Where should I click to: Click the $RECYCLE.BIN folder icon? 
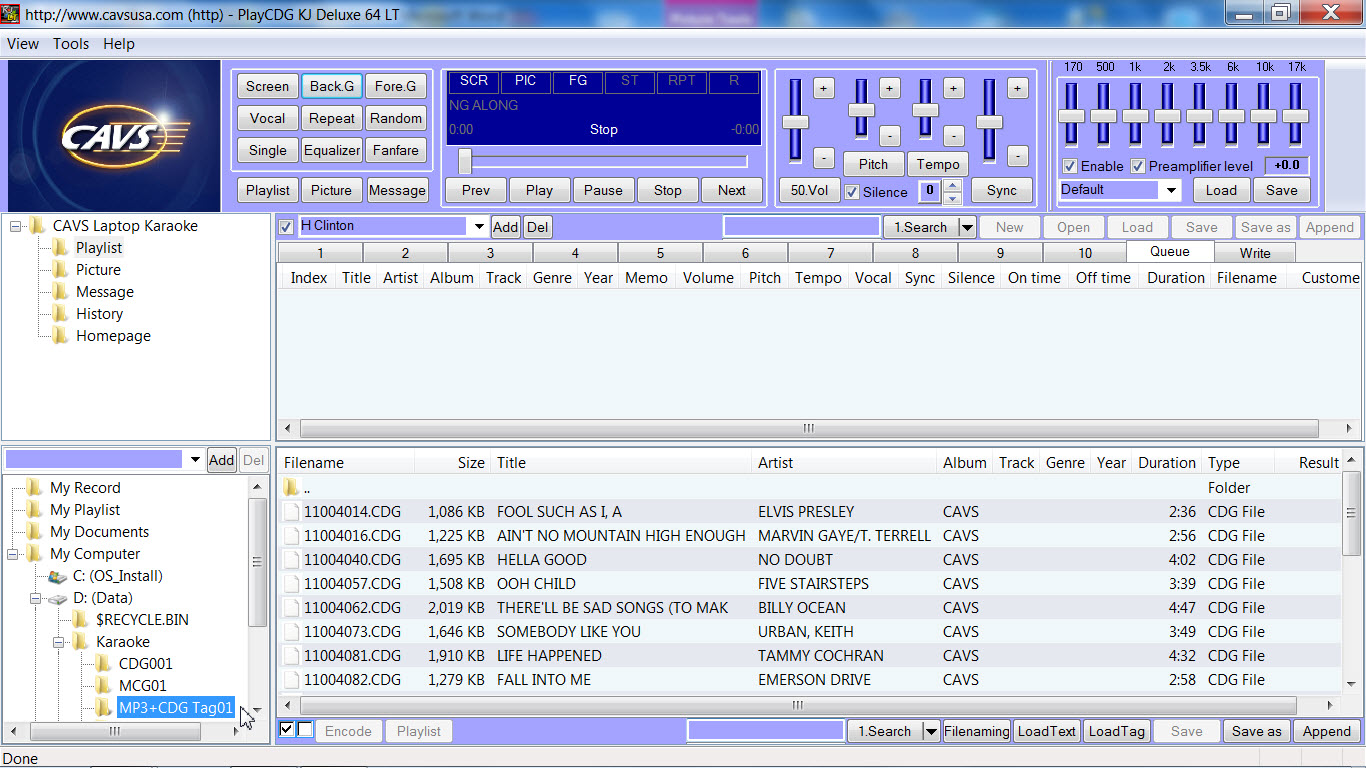81,620
